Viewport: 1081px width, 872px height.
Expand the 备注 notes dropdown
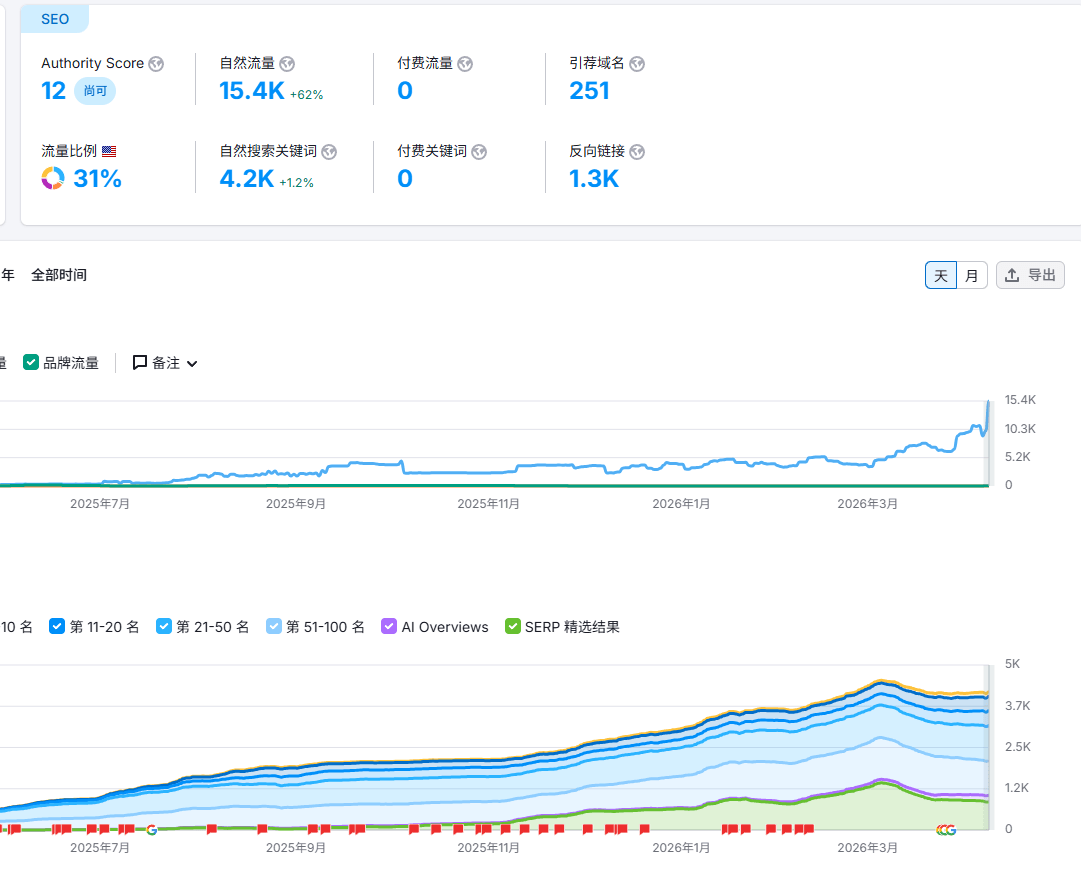(x=165, y=363)
